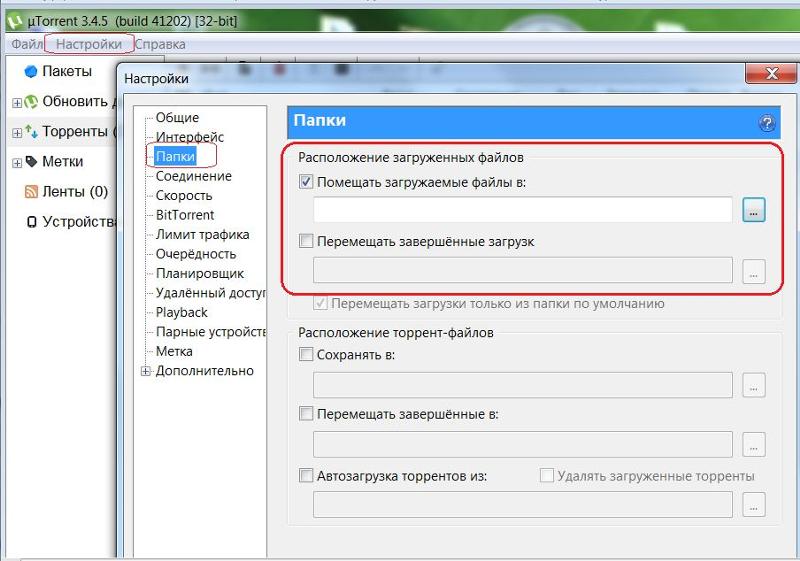This screenshot has width=800, height=561.
Task: Select Удалённый доступ in settings tree
Action: 210,293
